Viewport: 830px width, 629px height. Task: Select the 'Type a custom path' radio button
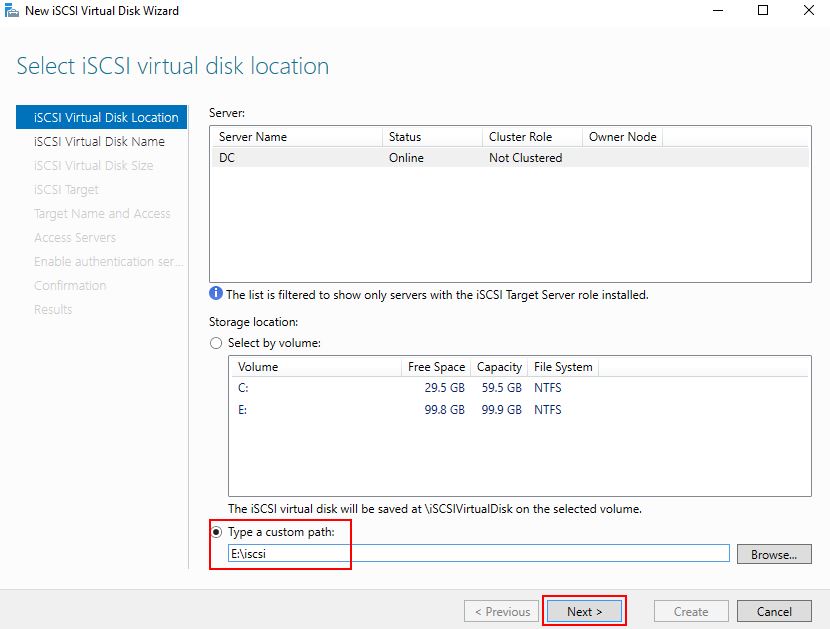216,532
